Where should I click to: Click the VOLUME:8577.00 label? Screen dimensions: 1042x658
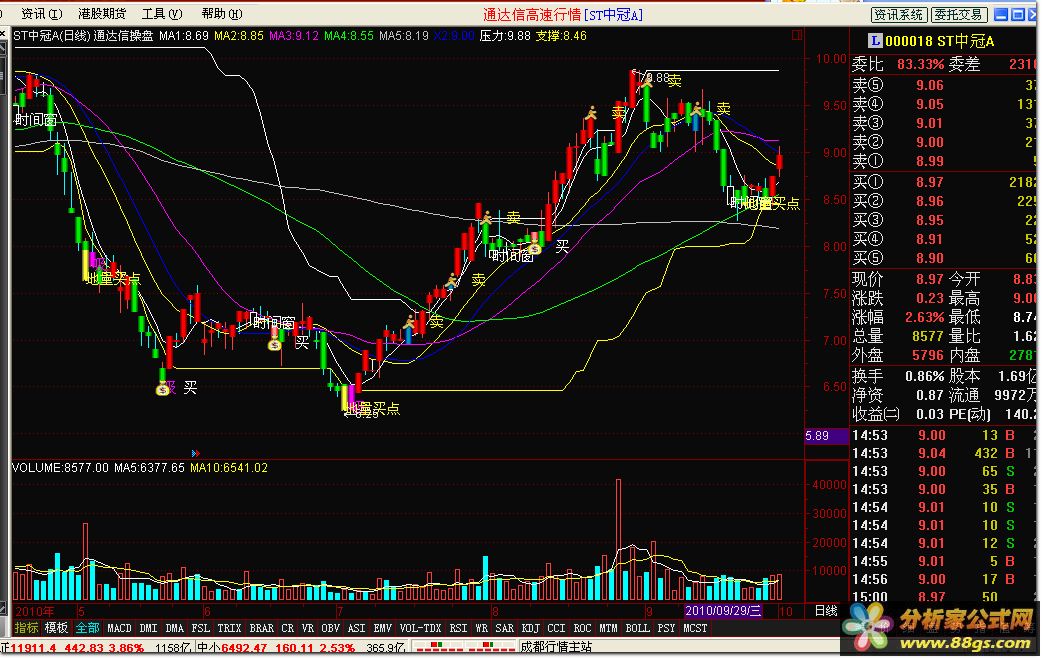coord(60,468)
